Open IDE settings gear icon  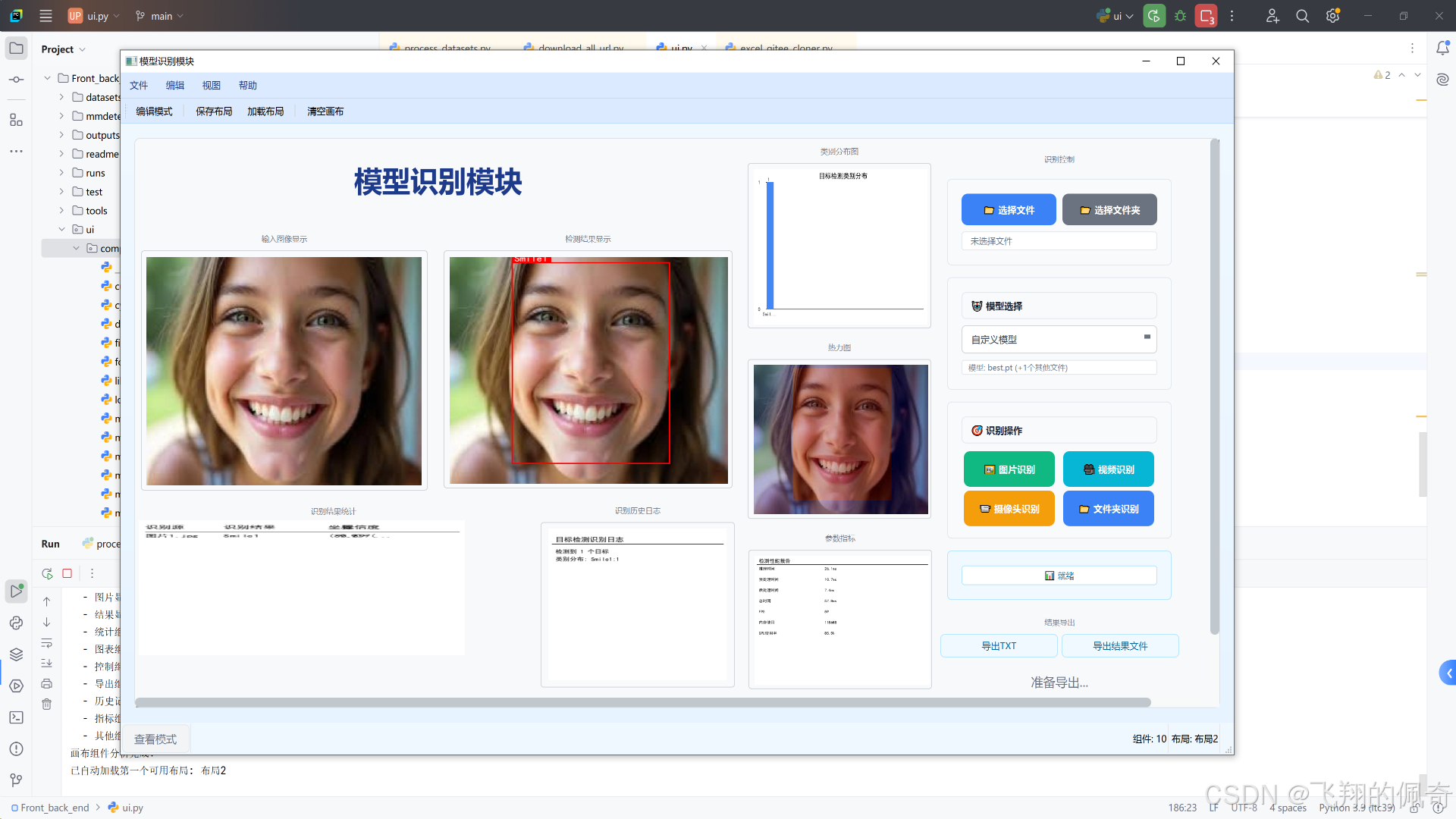tap(1332, 16)
